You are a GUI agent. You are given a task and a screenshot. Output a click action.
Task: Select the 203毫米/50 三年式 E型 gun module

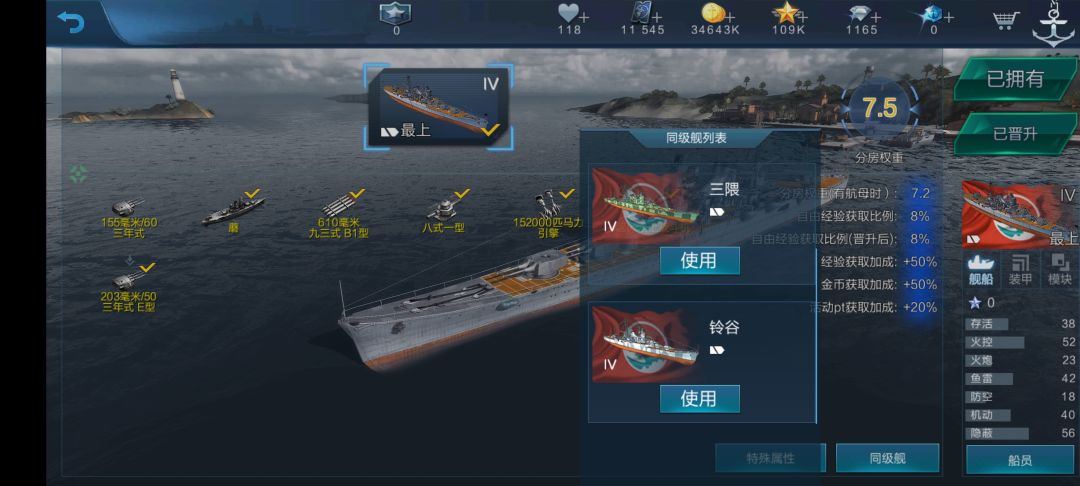(x=128, y=290)
